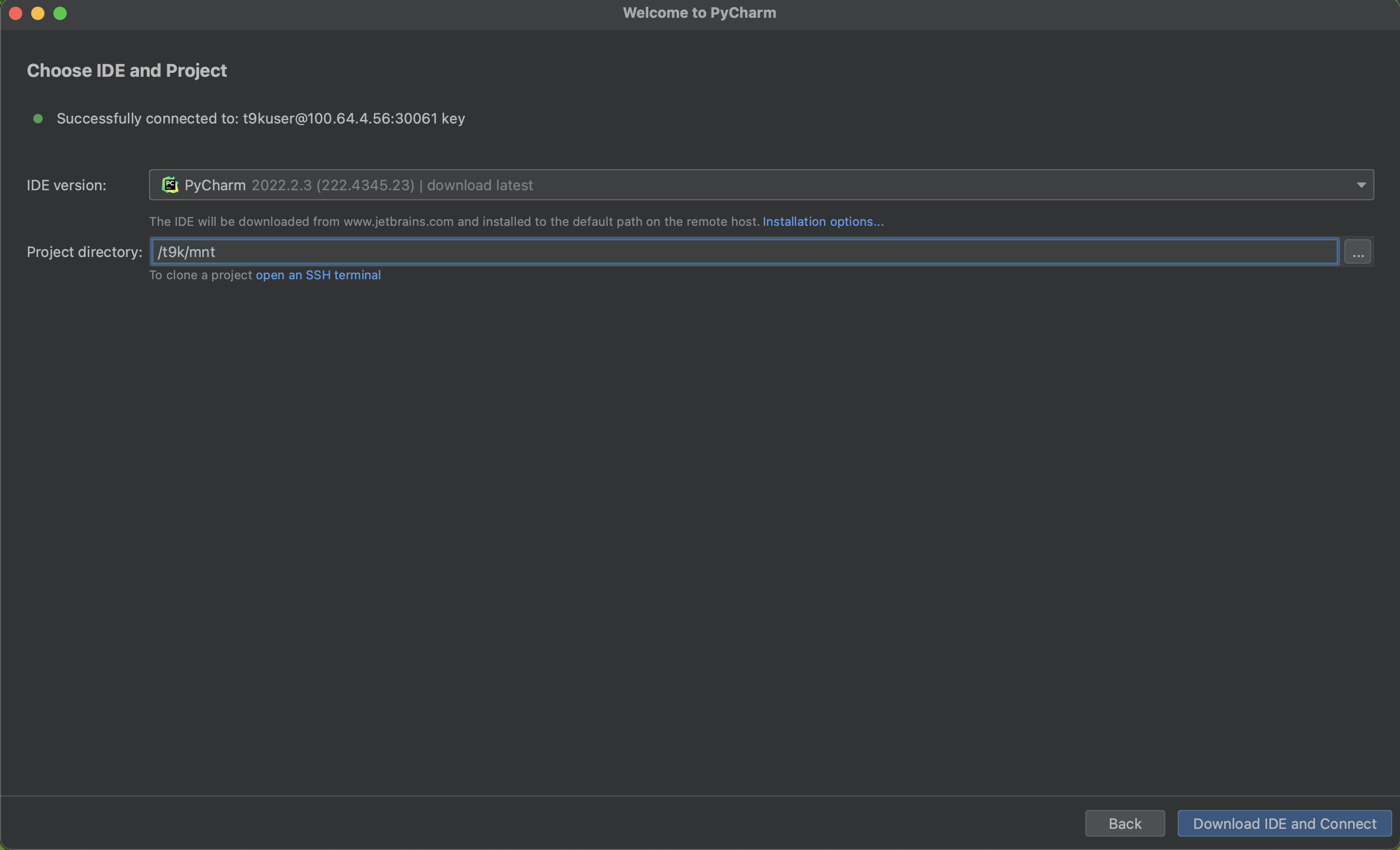Click the 'Welcome to PyCharm' window title

click(x=699, y=12)
